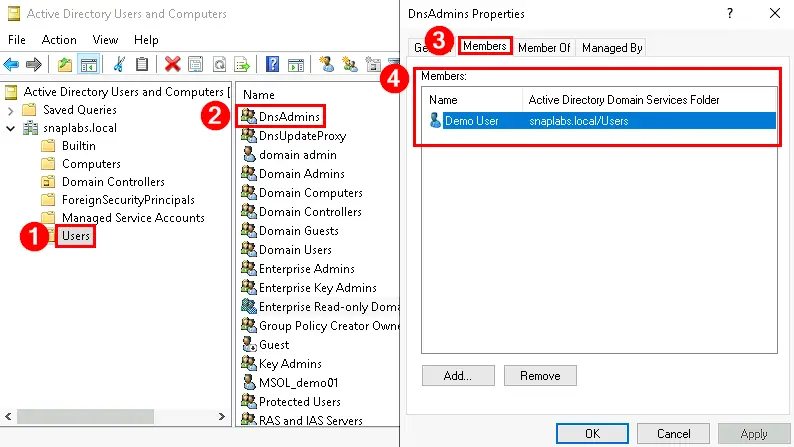Click the Create new user icon
Viewport: 794px width, 447px height.
coord(327,64)
